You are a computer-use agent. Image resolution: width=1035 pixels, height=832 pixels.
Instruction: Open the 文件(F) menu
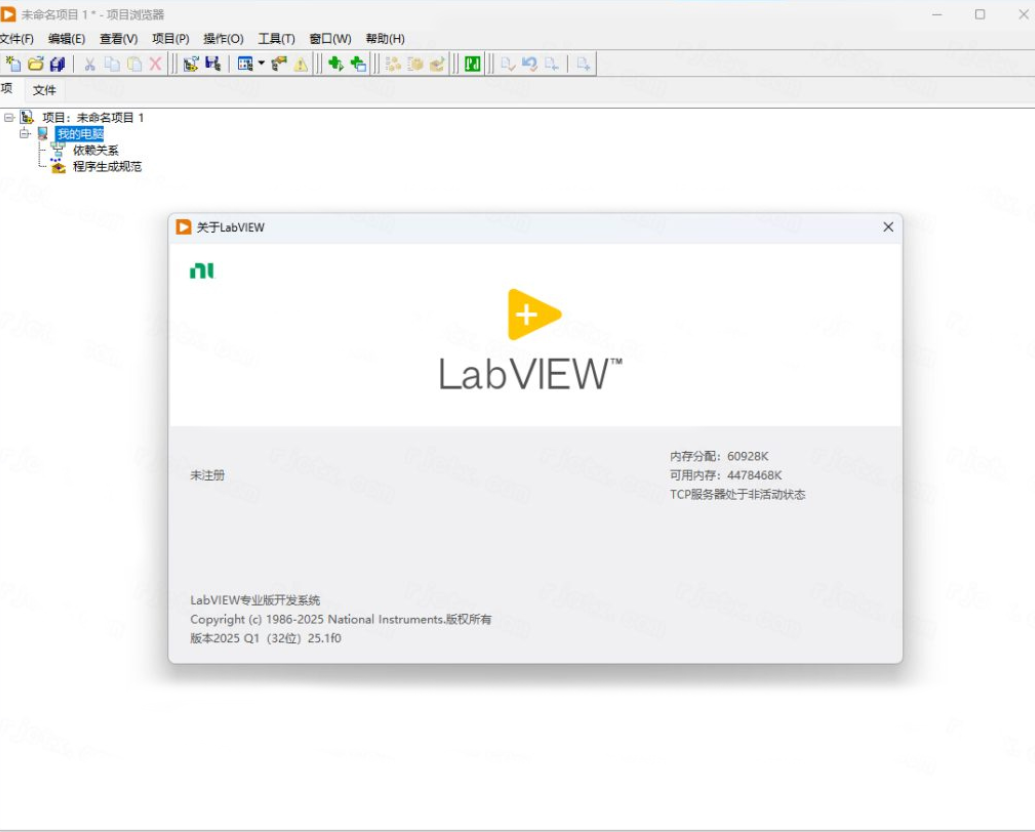tap(16, 39)
